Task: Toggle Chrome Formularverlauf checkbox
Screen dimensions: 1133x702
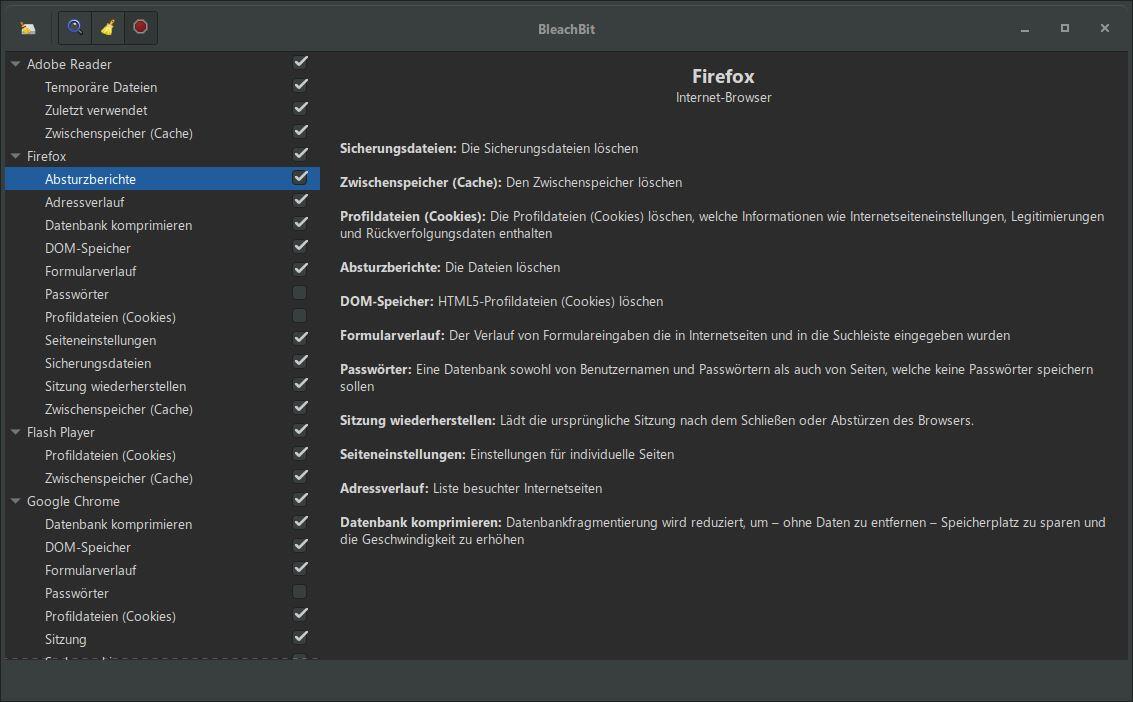Action: point(300,568)
